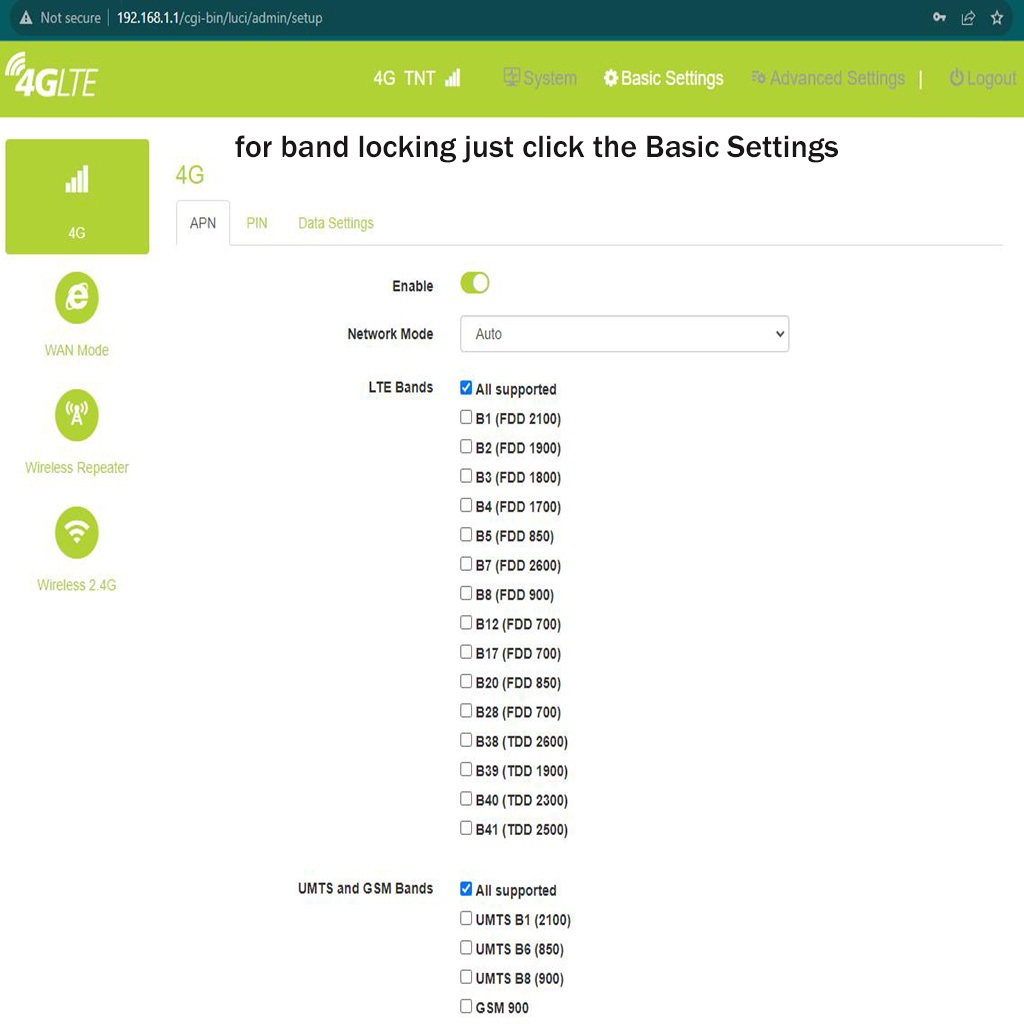
Task: Open WAN Mode sidebar icon
Action: point(77,297)
